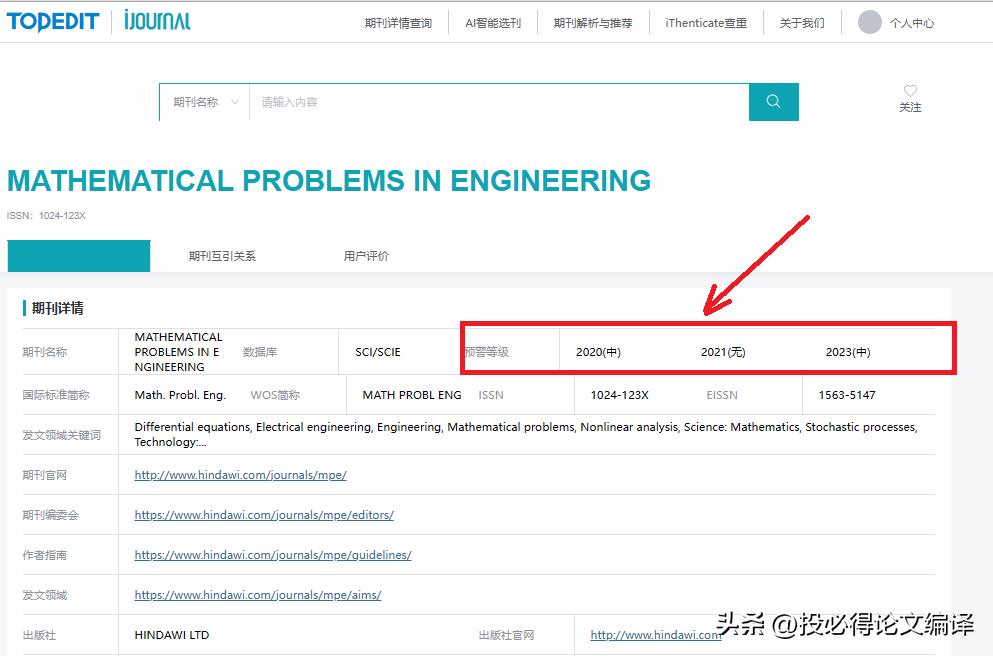The width and height of the screenshot is (993, 656).
Task: Switch to the 用户评价 tab
Action: click(366, 255)
